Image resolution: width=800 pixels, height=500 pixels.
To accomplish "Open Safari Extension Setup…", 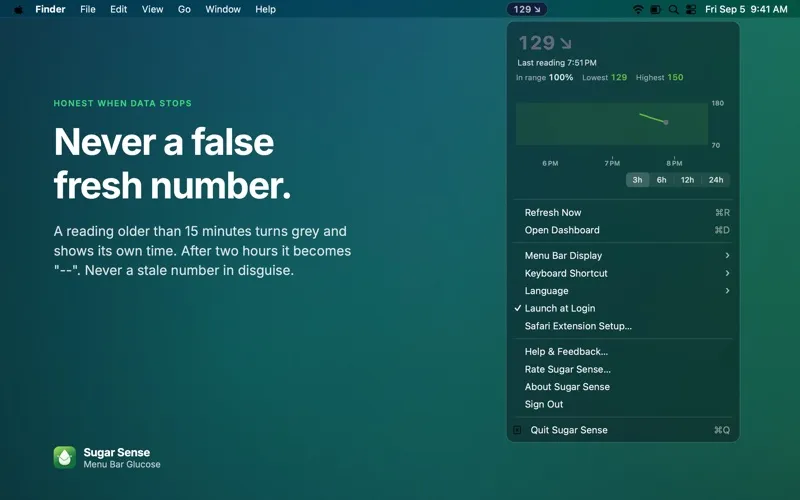I will pos(623,326).
